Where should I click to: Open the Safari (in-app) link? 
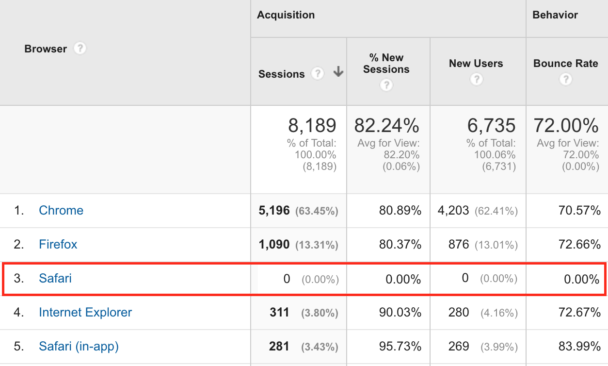(x=79, y=346)
